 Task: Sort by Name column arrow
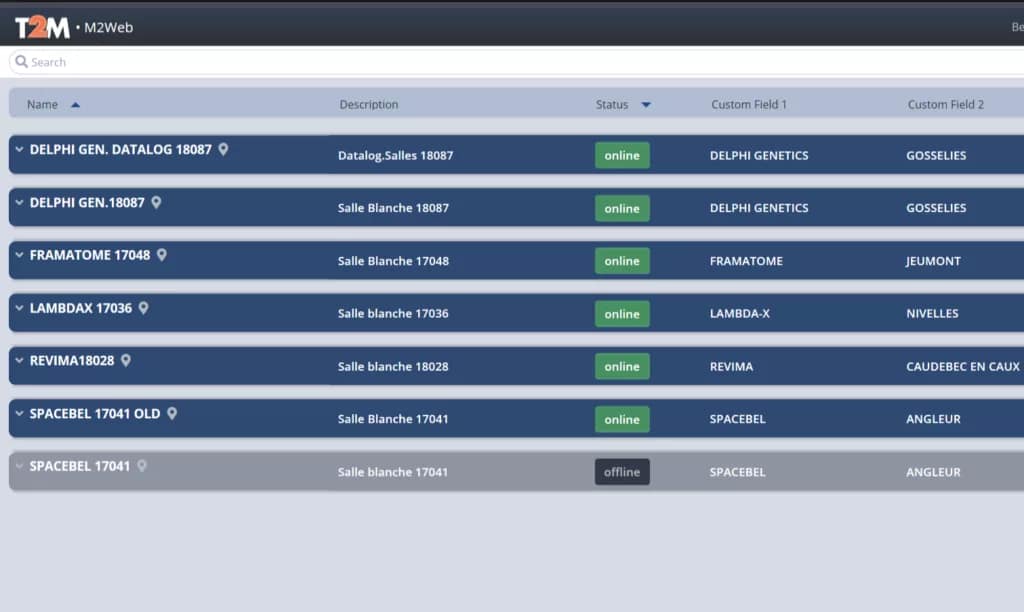click(x=76, y=105)
